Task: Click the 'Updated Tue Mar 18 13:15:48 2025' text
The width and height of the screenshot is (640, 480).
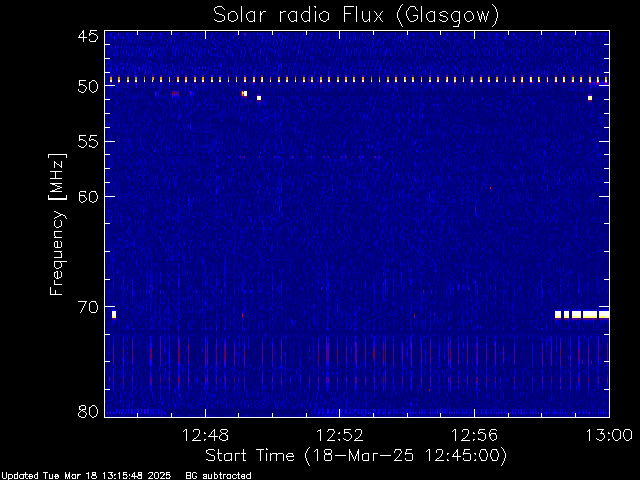Action: click(86, 476)
